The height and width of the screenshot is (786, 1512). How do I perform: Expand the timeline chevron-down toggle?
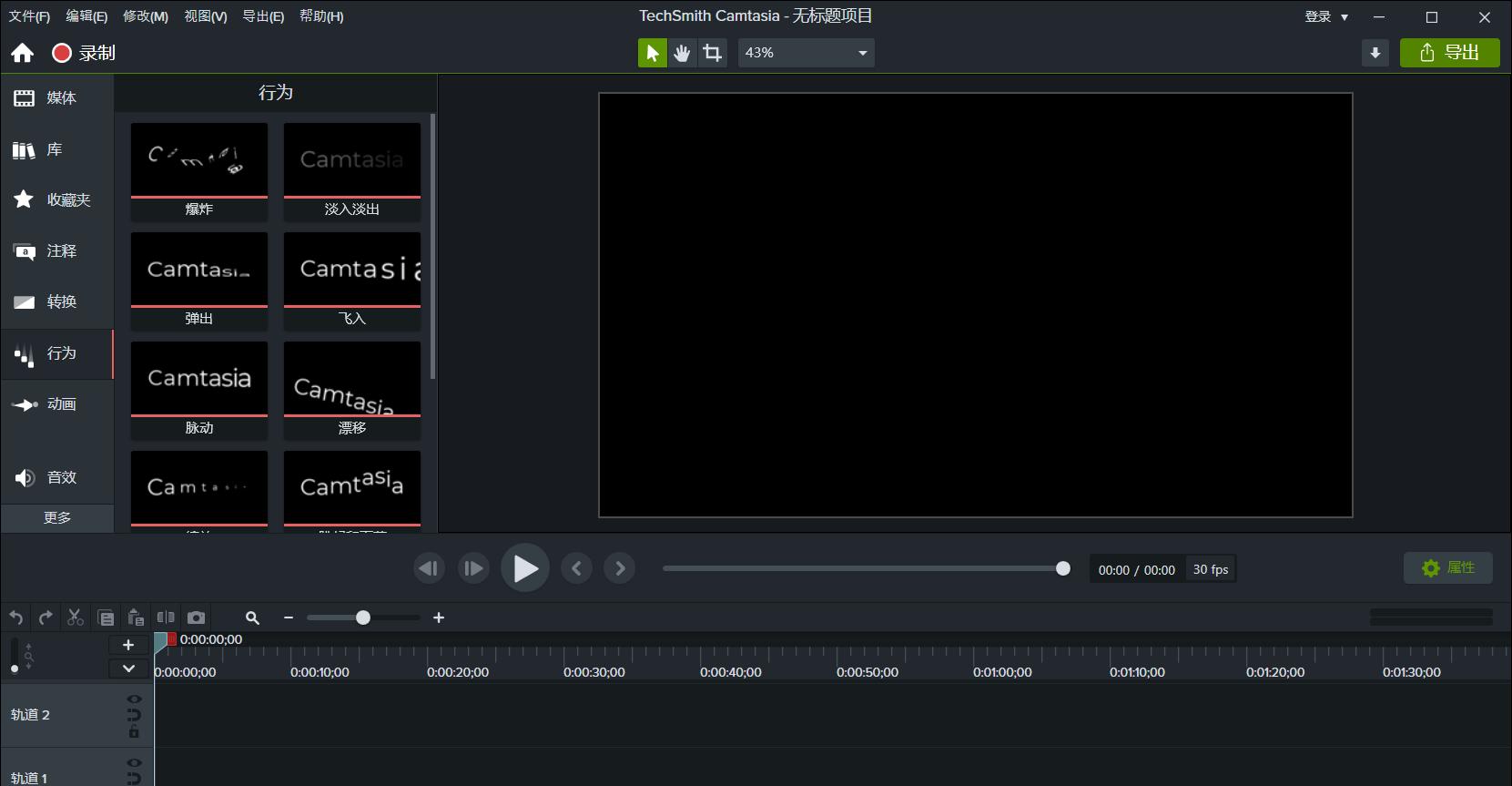(128, 669)
